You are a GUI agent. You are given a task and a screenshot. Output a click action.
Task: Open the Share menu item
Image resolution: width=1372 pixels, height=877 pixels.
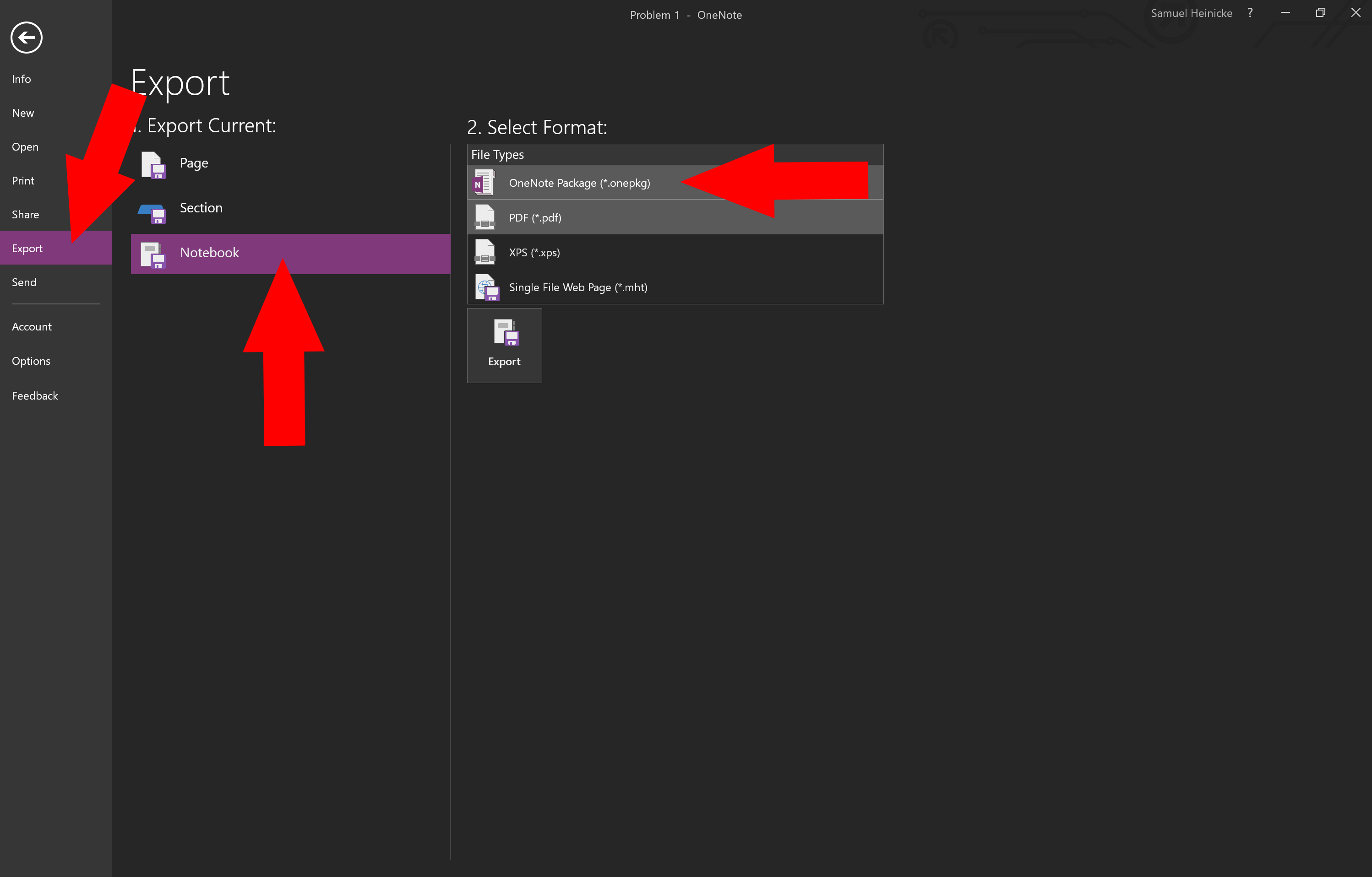point(26,215)
